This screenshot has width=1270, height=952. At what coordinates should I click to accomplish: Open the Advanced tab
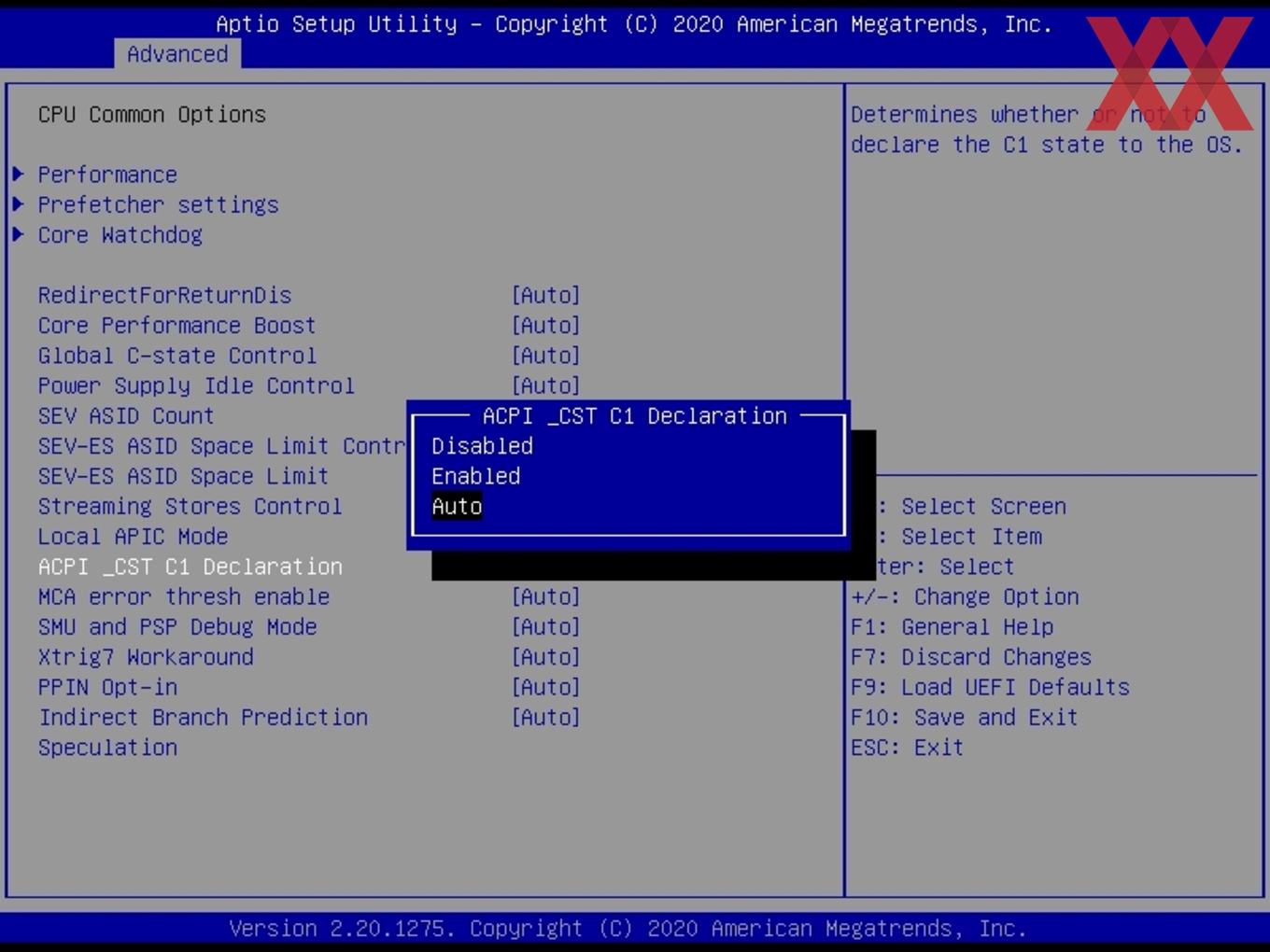(177, 54)
